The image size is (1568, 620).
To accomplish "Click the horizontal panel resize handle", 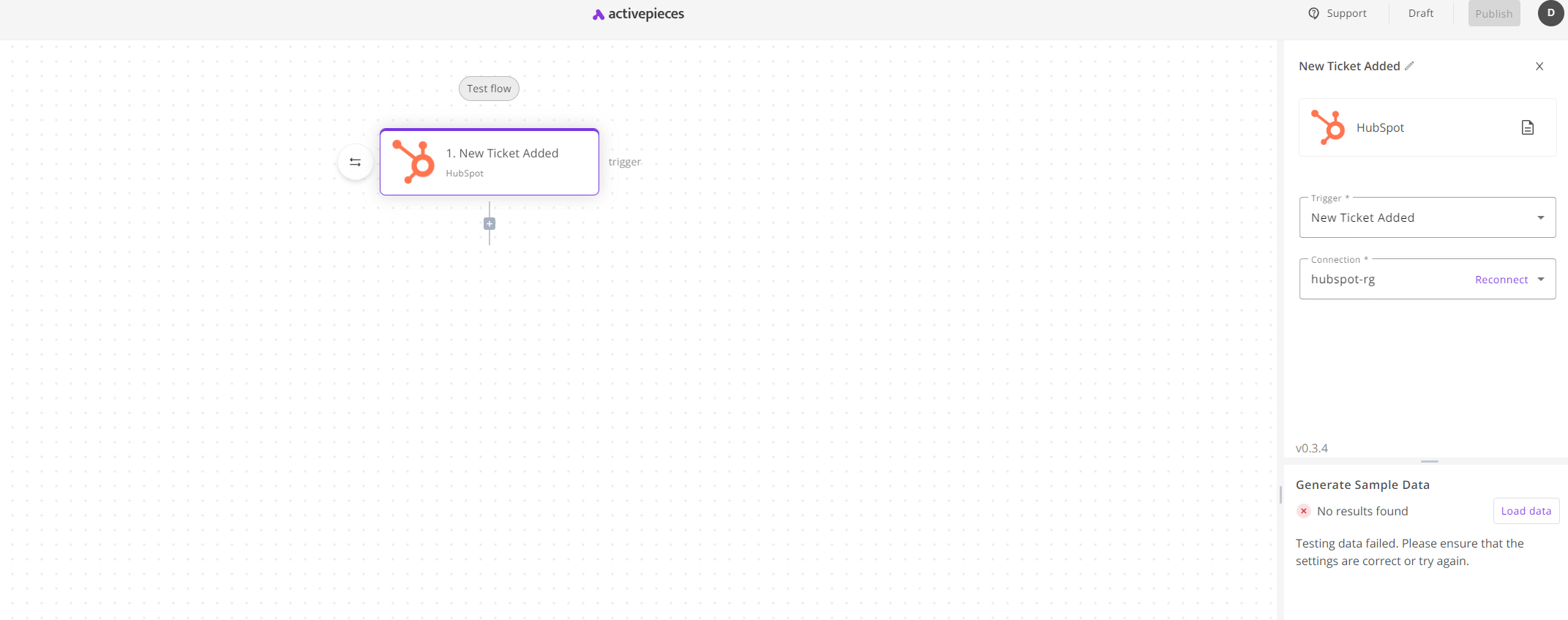I will tap(1430, 461).
